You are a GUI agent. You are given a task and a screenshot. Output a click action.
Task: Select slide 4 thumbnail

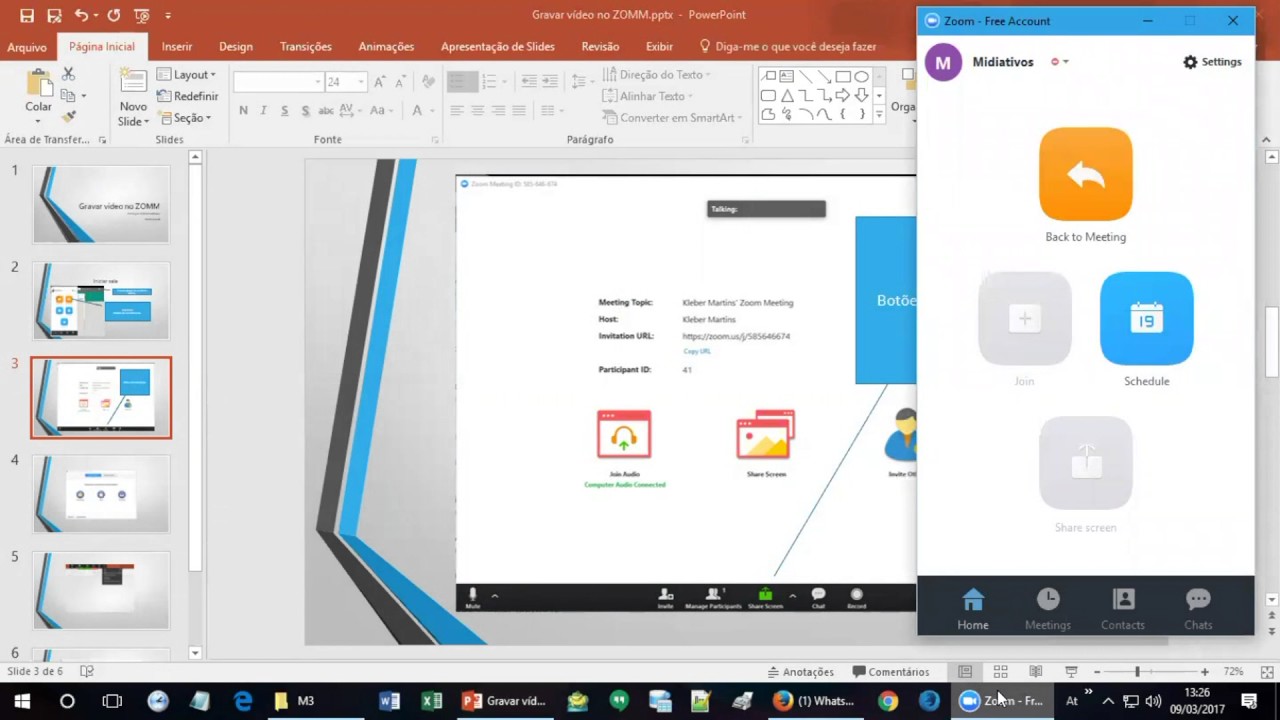(x=101, y=494)
